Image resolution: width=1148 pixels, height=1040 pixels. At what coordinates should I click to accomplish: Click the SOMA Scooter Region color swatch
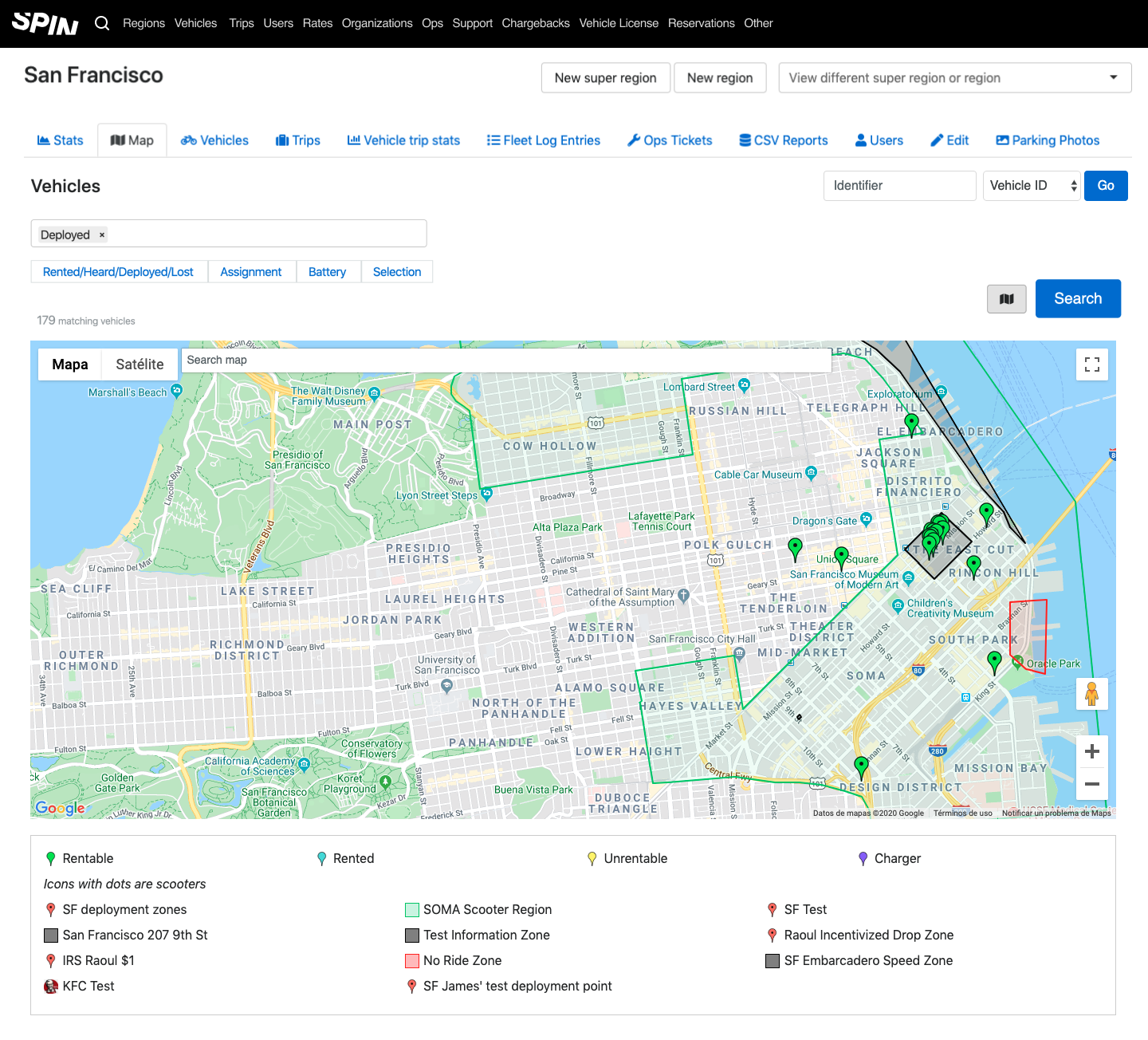pos(412,910)
